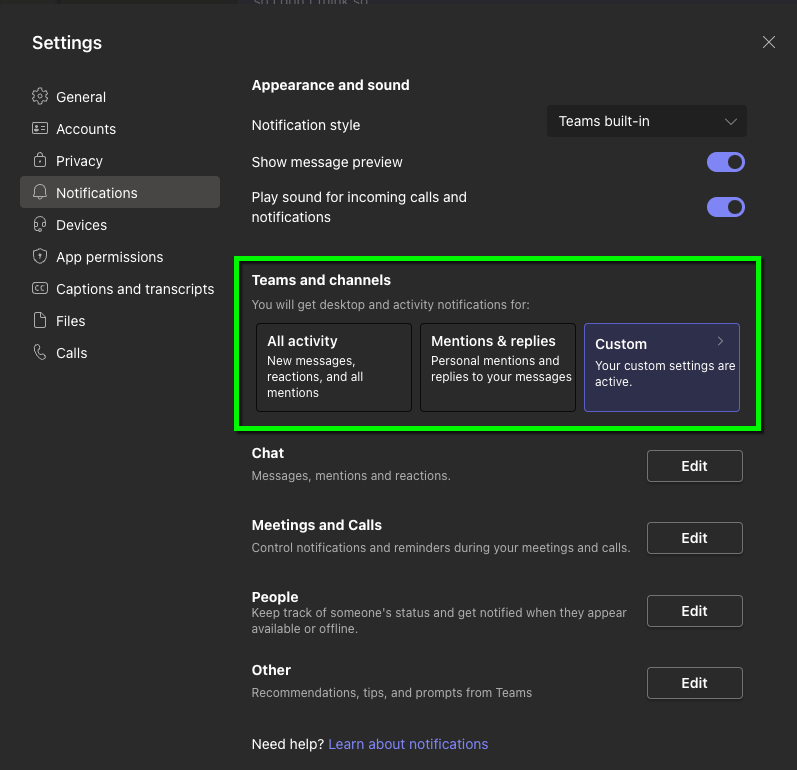The height and width of the screenshot is (770, 797).
Task: Expand Custom settings via chevron
Action: click(x=720, y=341)
